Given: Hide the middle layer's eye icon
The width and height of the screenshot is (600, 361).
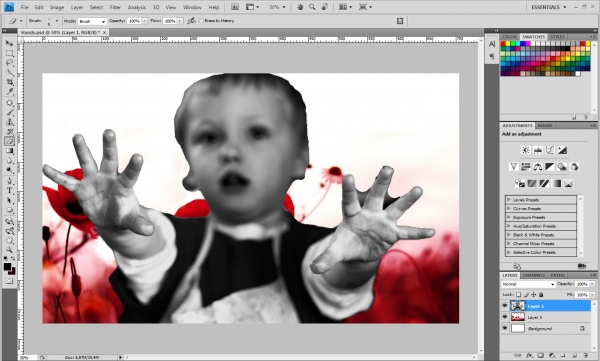Looking at the screenshot, I should [505, 317].
